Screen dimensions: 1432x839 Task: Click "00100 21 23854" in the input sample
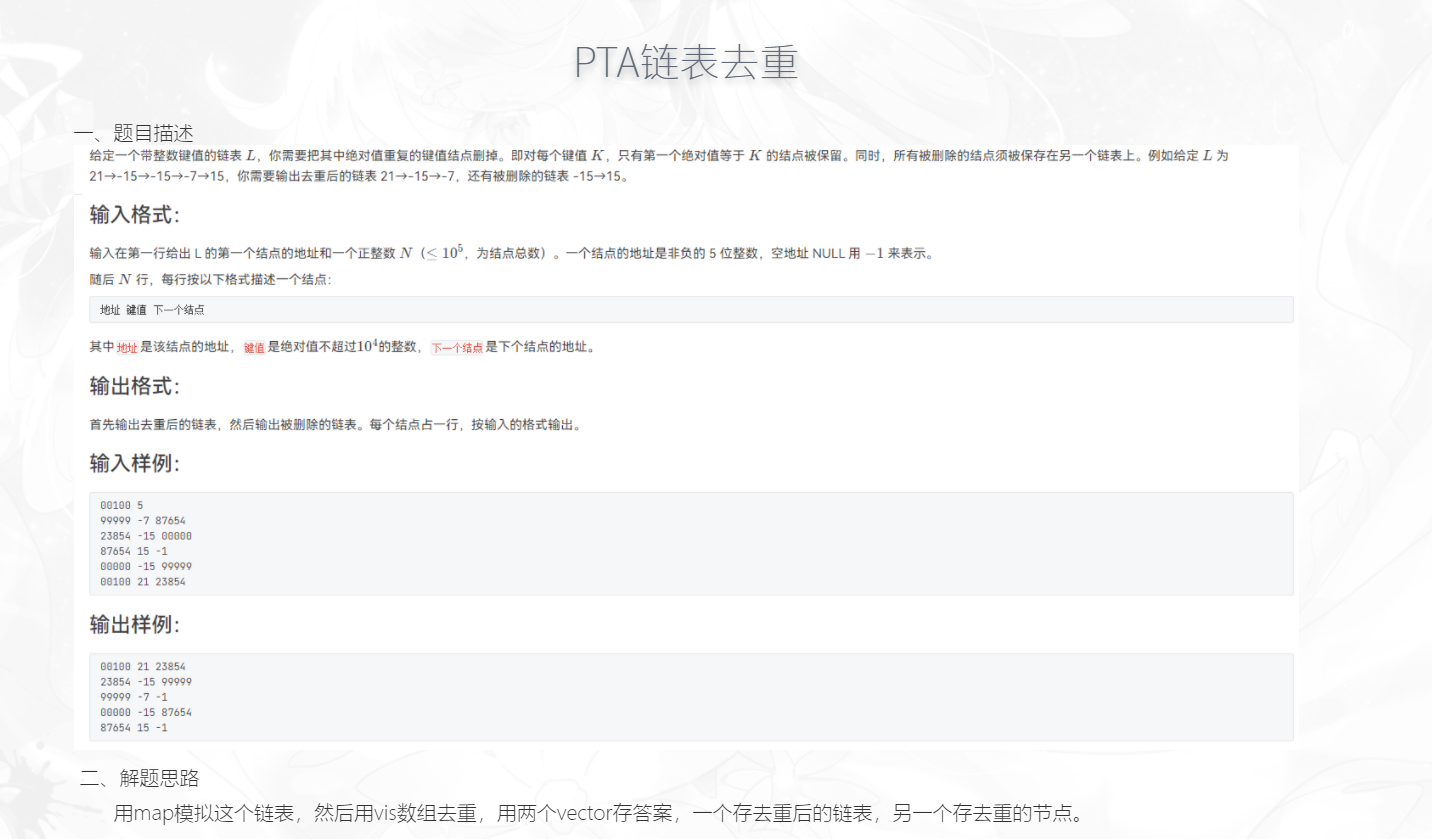[x=143, y=581]
